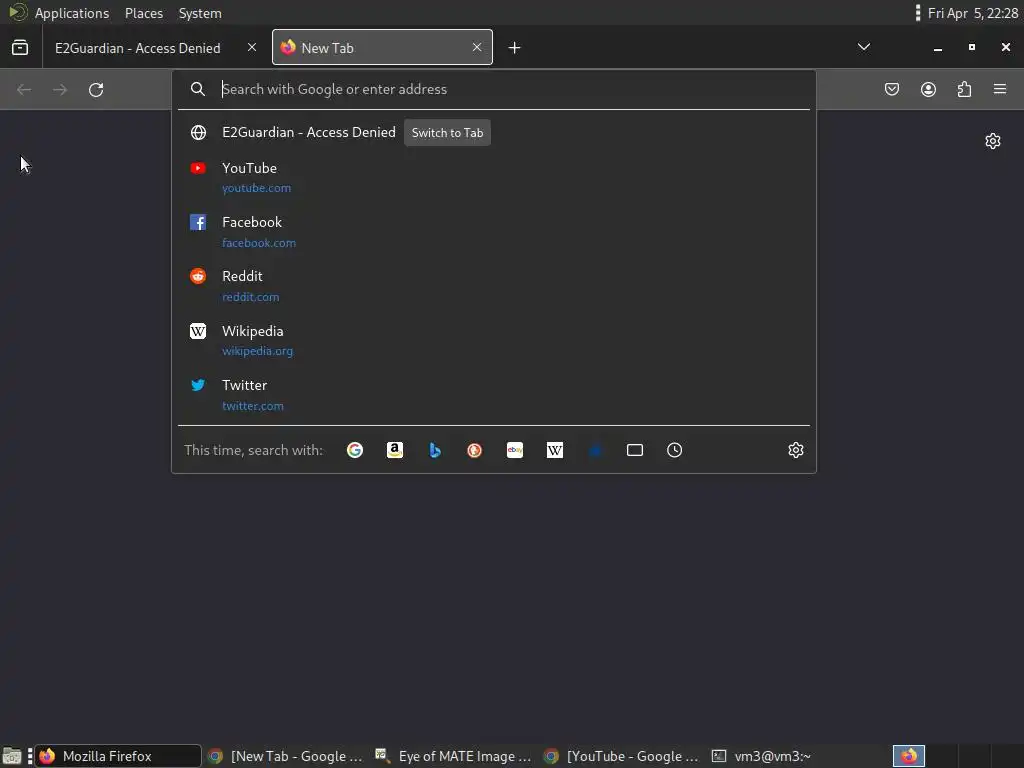Switch to New Tab - Google Chrome window
1024x768 pixels.
tap(285, 756)
